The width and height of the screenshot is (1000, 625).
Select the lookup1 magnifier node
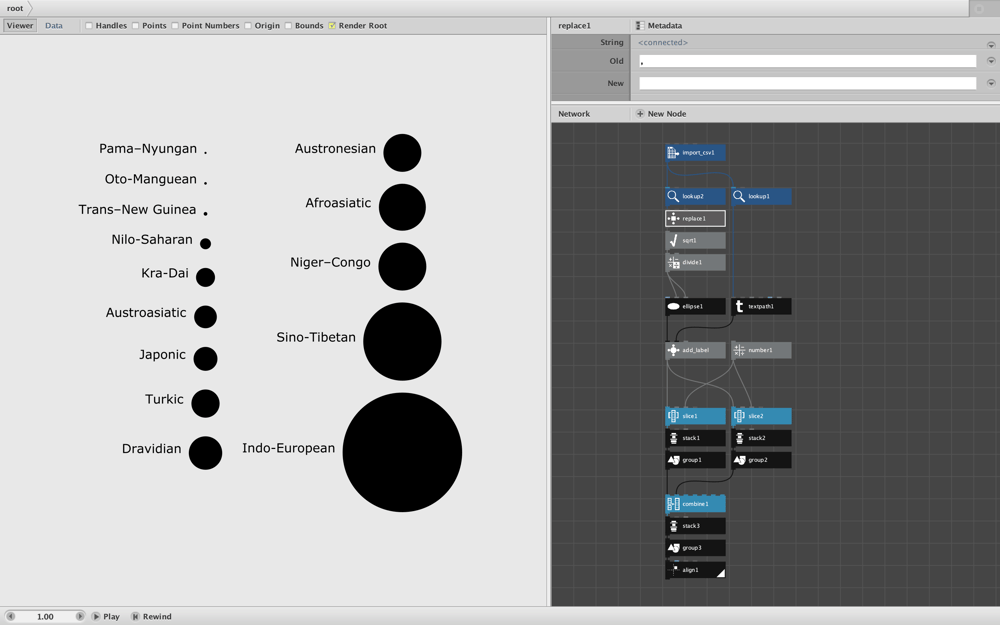[761, 196]
